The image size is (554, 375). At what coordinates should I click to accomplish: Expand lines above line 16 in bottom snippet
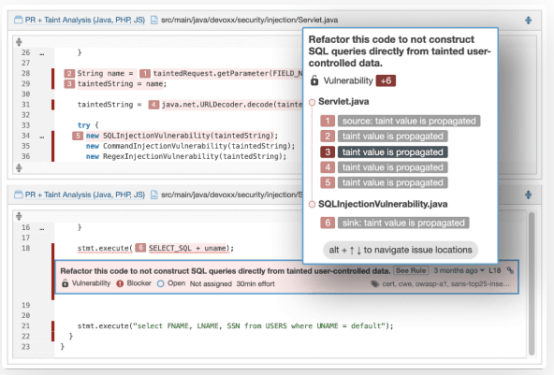pos(19,216)
